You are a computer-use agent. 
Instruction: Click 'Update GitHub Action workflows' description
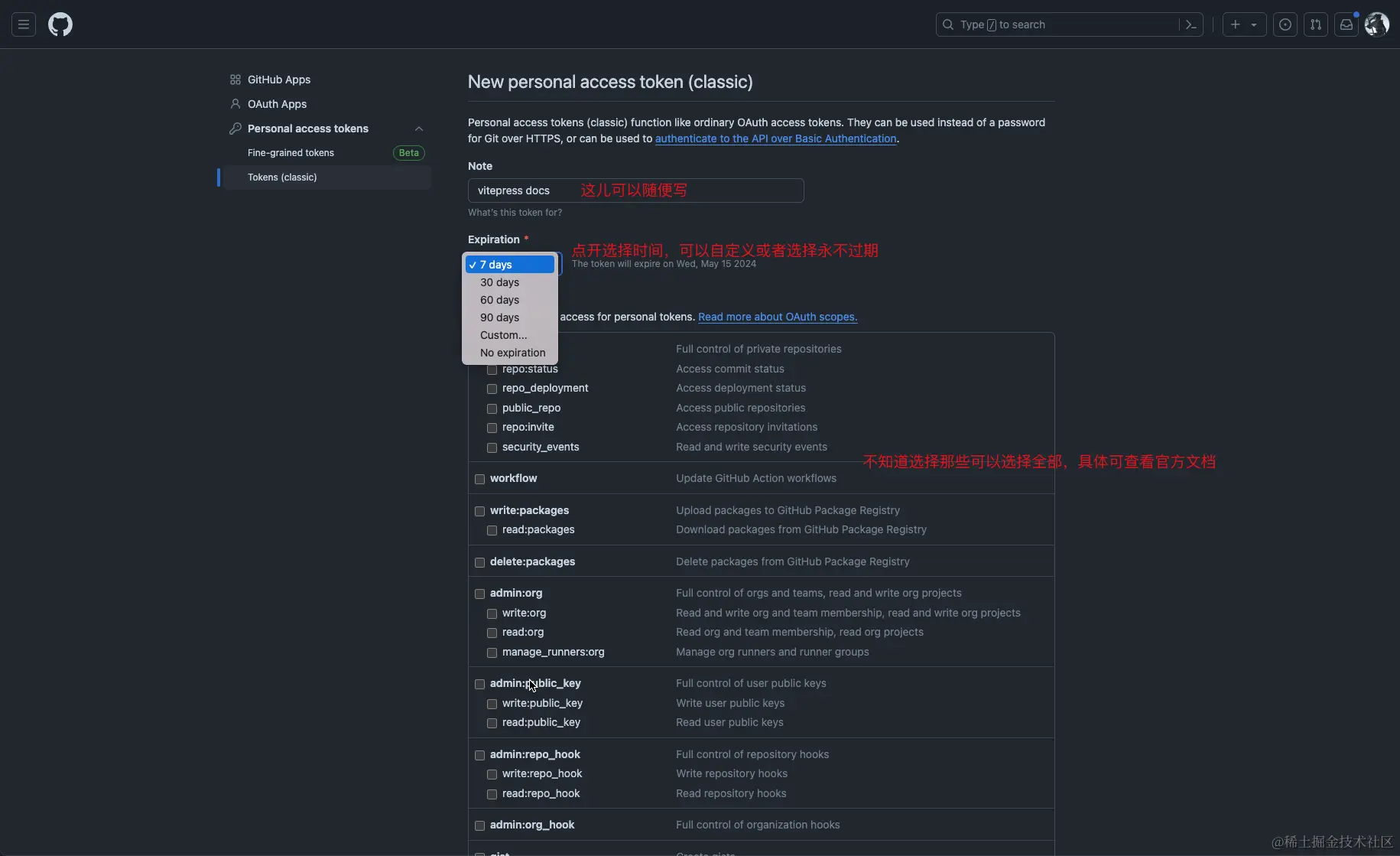756,478
